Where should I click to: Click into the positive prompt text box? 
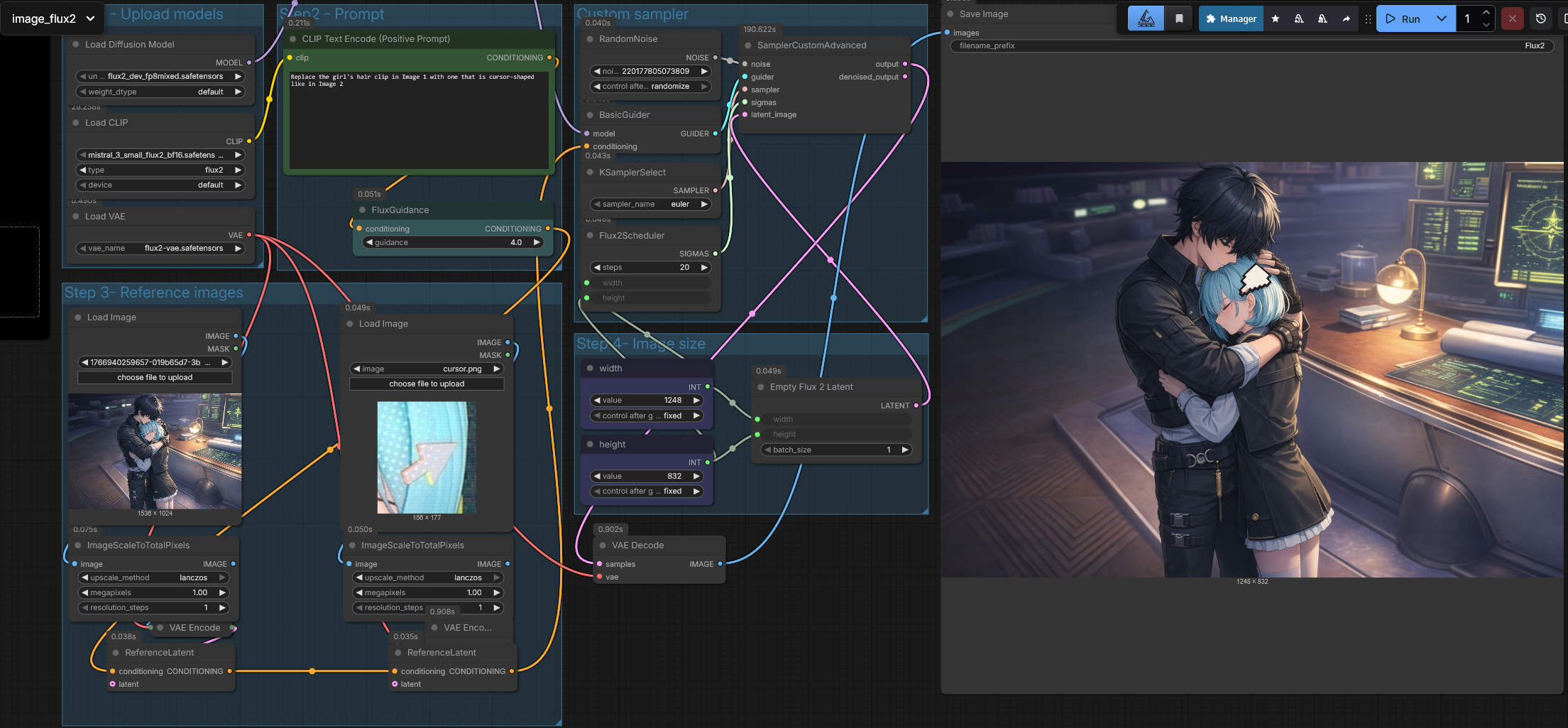pyautogui.click(x=419, y=121)
